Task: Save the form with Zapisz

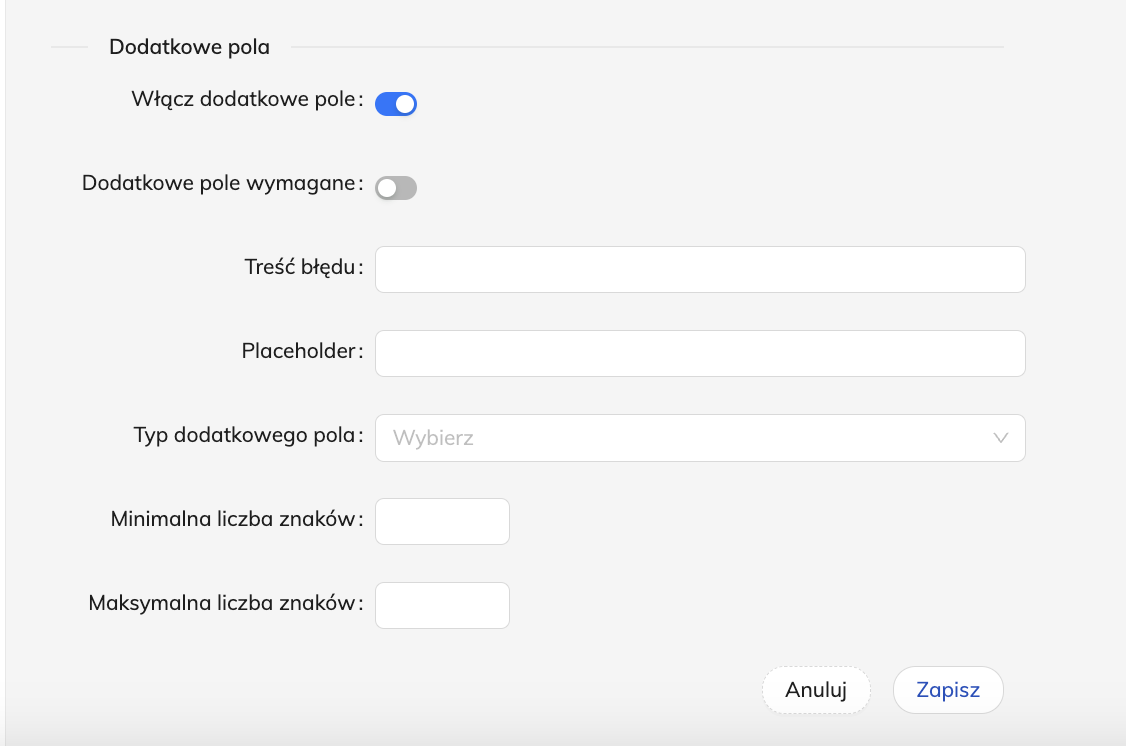Action: pyautogui.click(x=947, y=690)
